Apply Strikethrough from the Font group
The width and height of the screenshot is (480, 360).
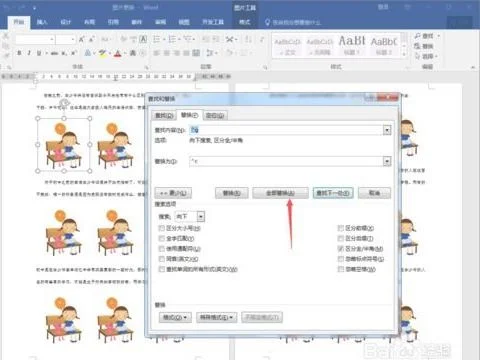pyautogui.click(x=54, y=53)
